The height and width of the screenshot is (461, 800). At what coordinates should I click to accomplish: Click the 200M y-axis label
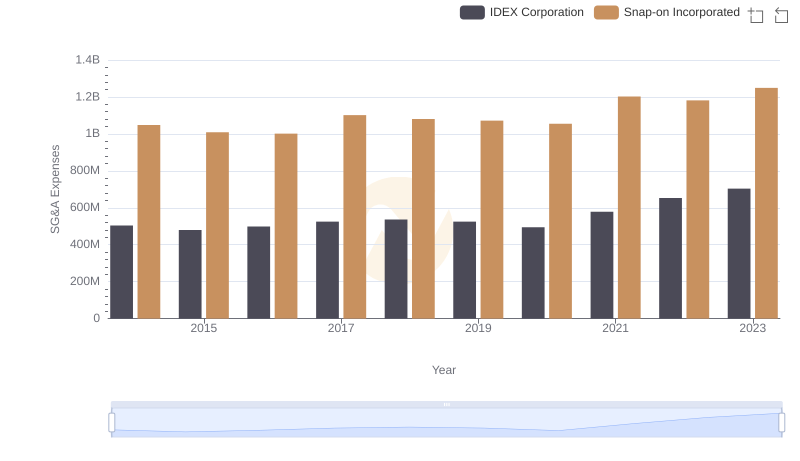coord(85,281)
